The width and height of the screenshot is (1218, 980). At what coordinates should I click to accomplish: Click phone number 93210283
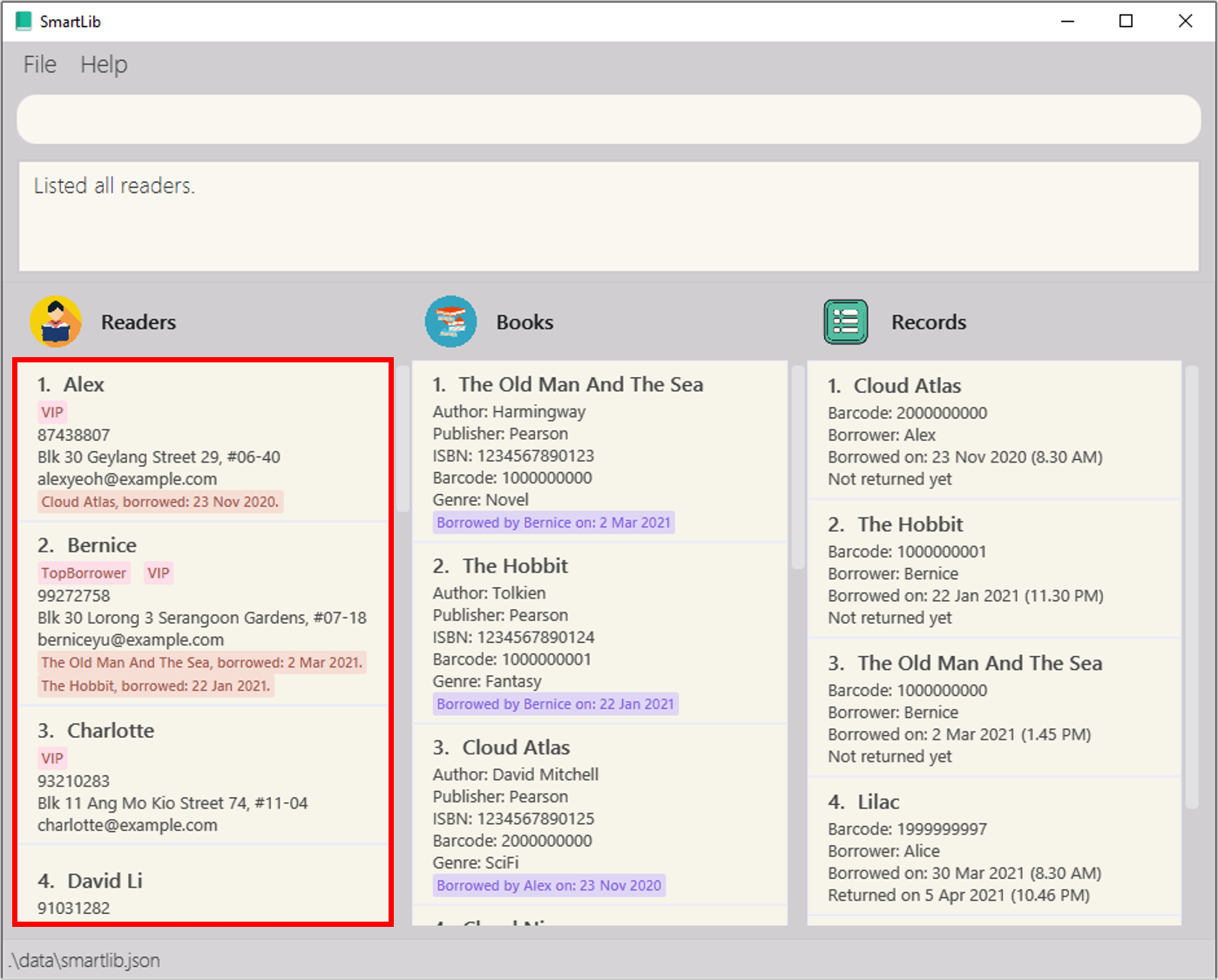click(73, 781)
